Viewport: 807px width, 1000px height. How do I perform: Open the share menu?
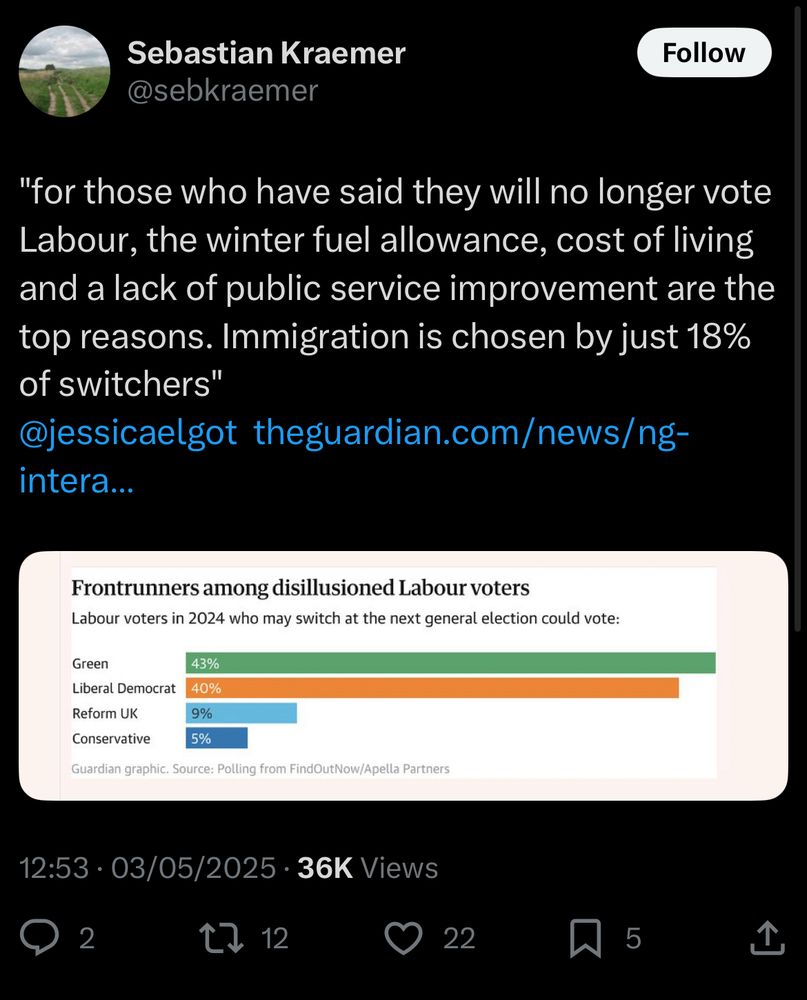click(x=766, y=938)
